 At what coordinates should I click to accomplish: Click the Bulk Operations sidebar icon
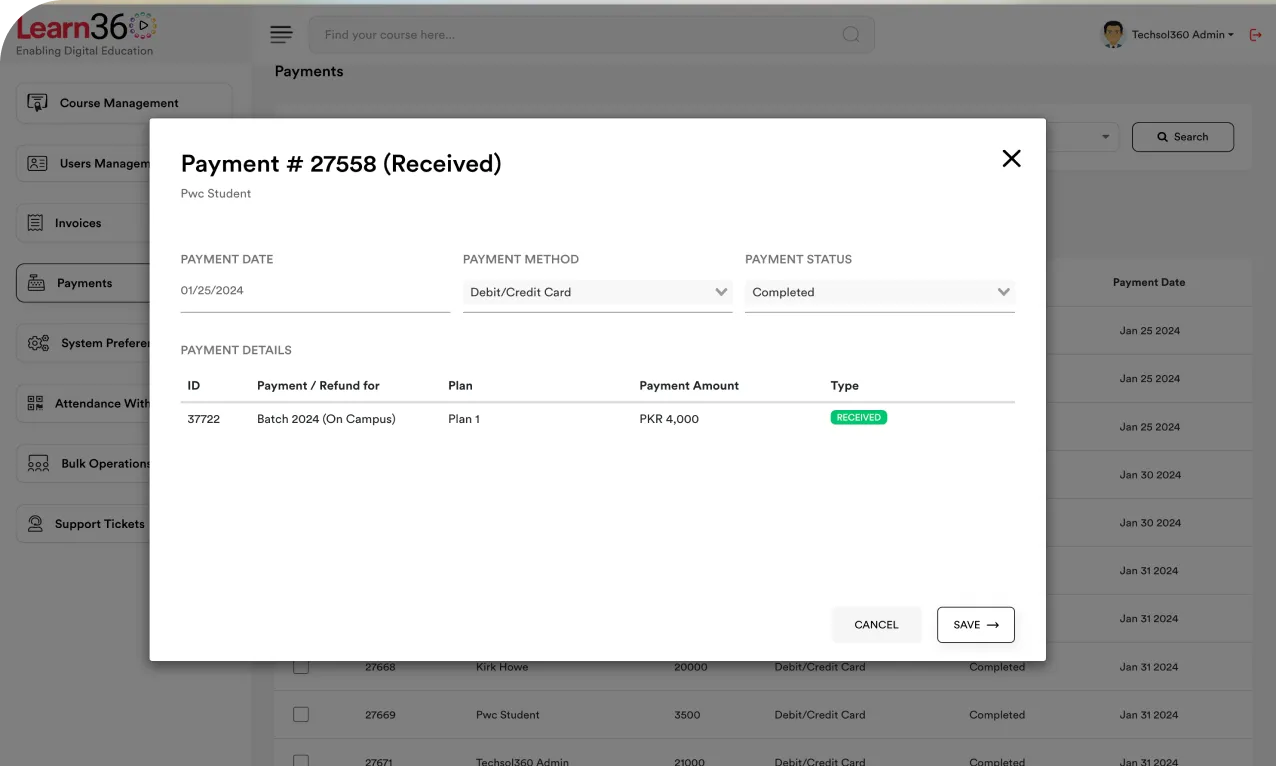coord(38,464)
